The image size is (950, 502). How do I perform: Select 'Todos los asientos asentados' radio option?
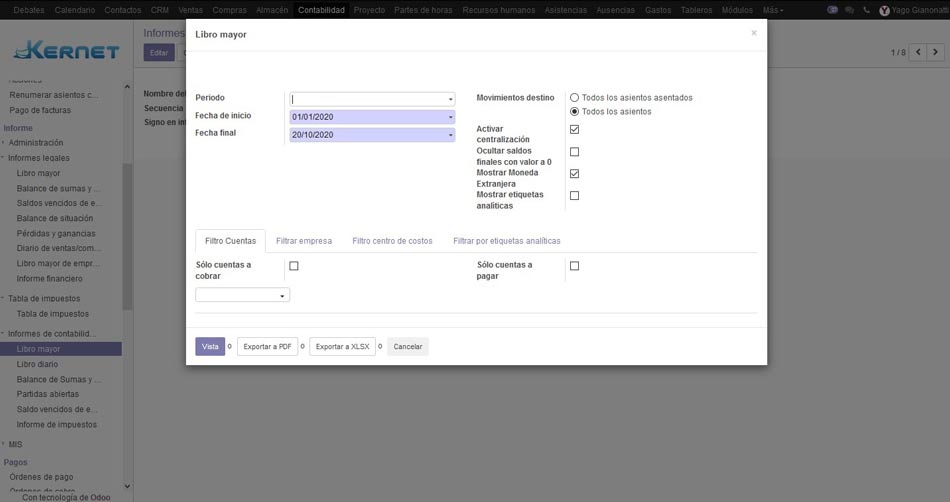click(x=574, y=98)
